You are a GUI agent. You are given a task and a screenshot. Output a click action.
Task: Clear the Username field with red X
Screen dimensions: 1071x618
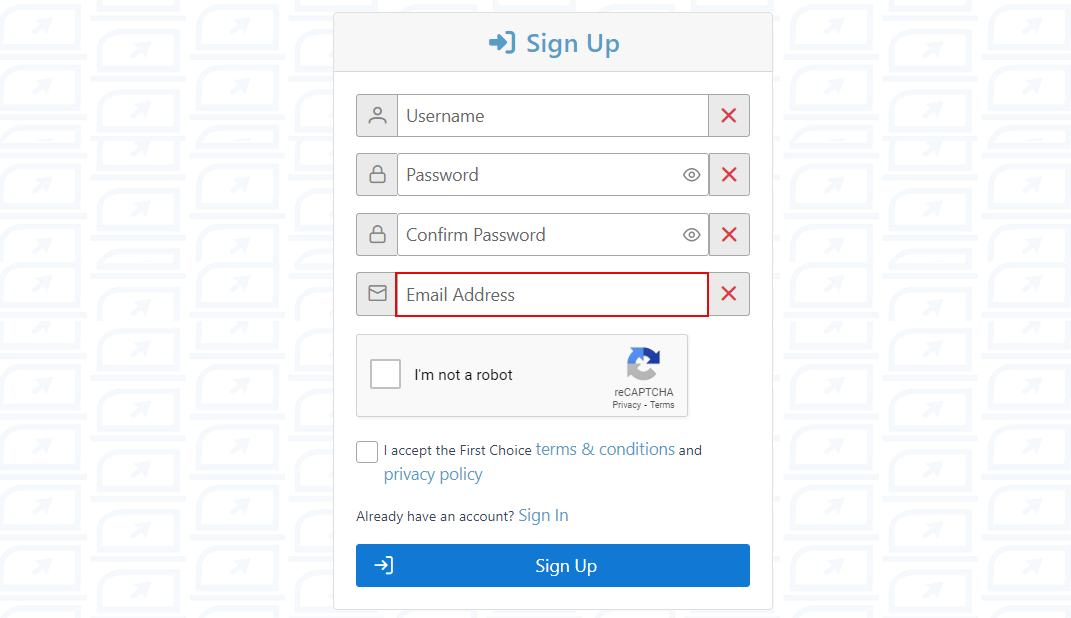pos(729,116)
